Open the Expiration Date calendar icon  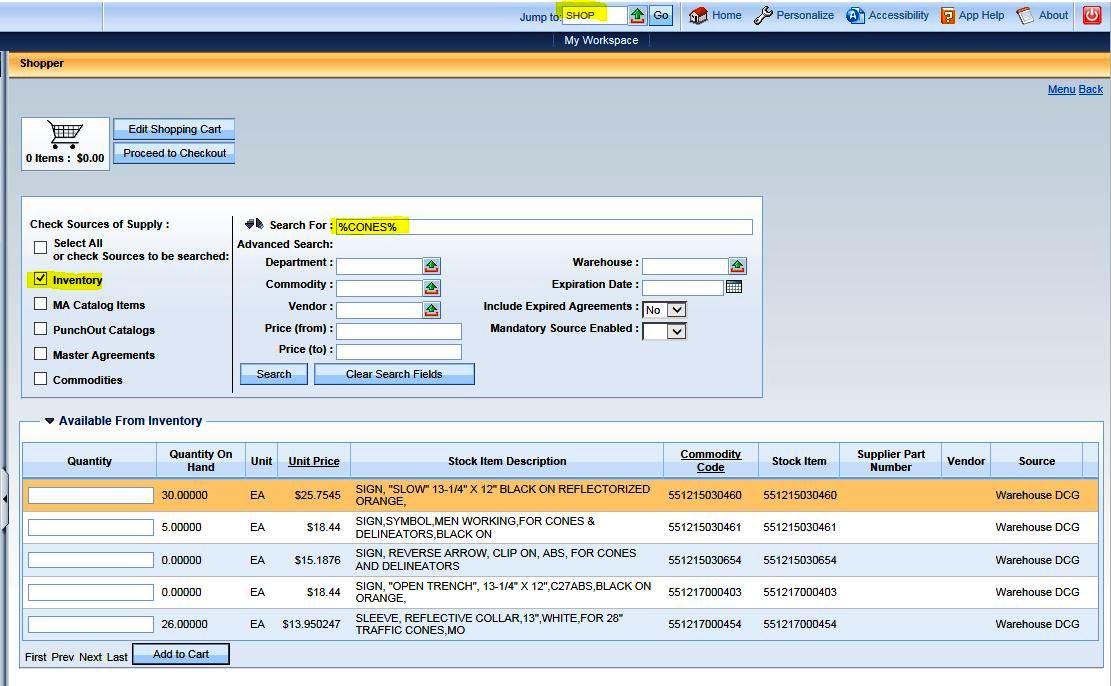pyautogui.click(x=734, y=287)
